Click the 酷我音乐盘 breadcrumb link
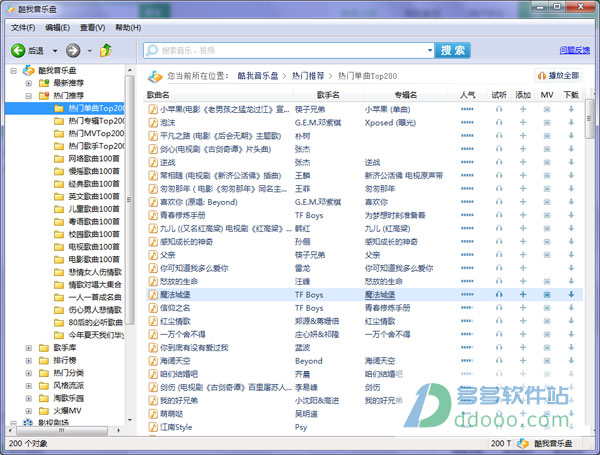This screenshot has height=455, width=600. pos(258,76)
